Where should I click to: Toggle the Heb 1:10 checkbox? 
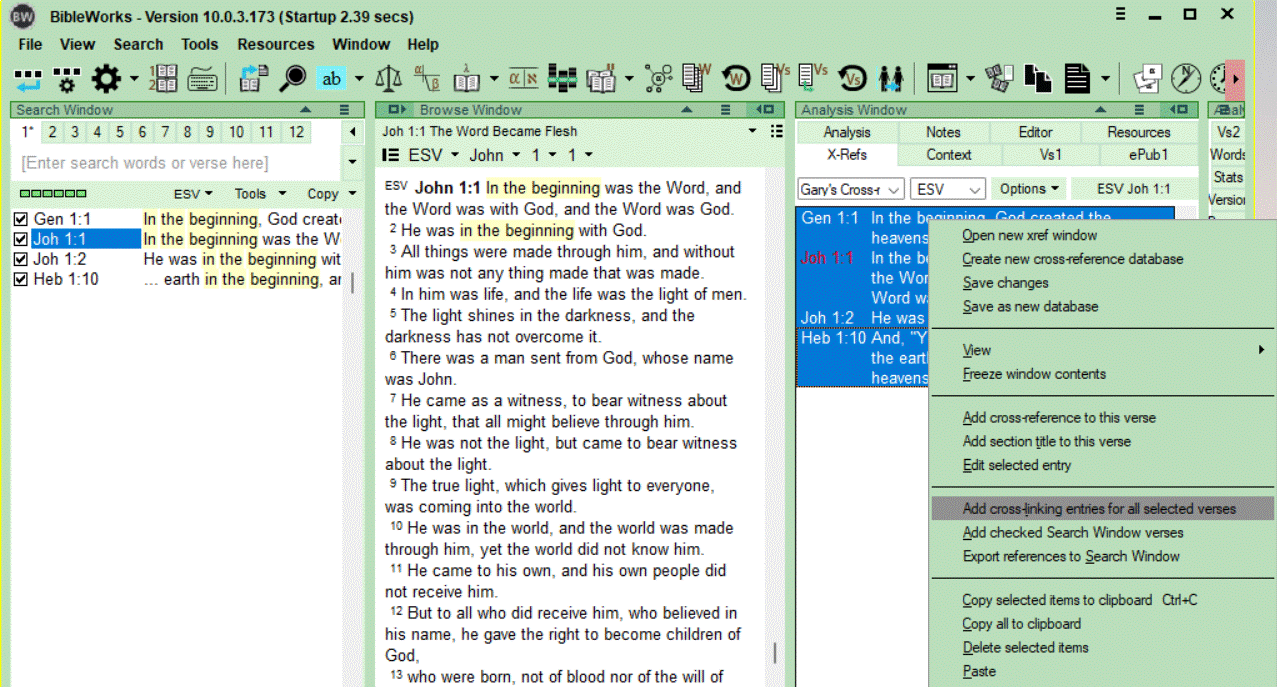tap(20, 279)
